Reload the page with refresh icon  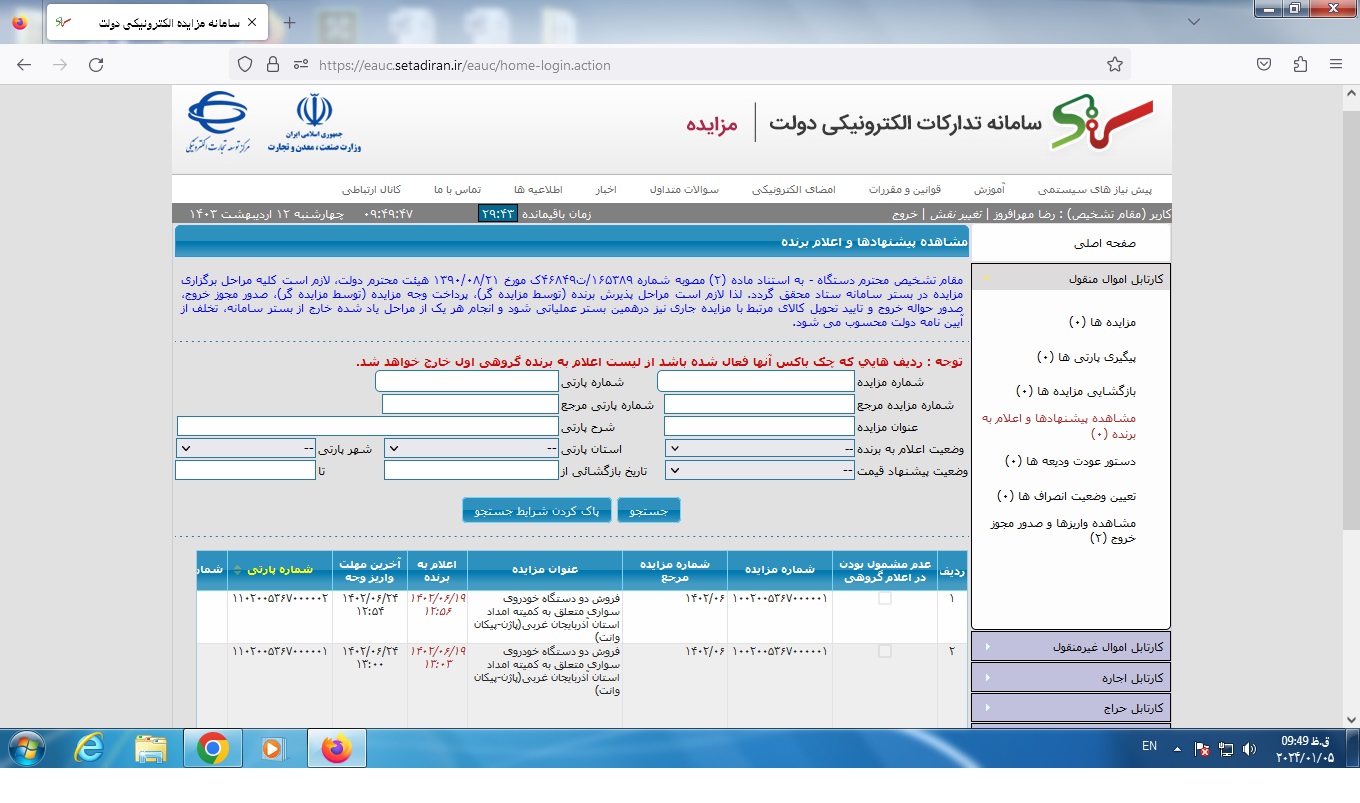96,65
